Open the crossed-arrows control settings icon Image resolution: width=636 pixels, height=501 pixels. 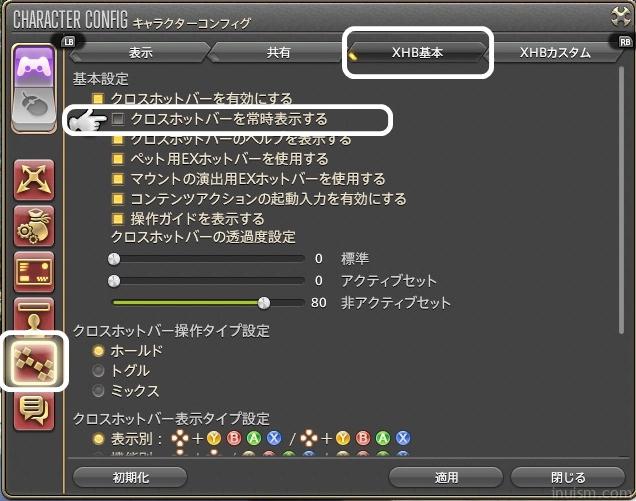[34, 180]
